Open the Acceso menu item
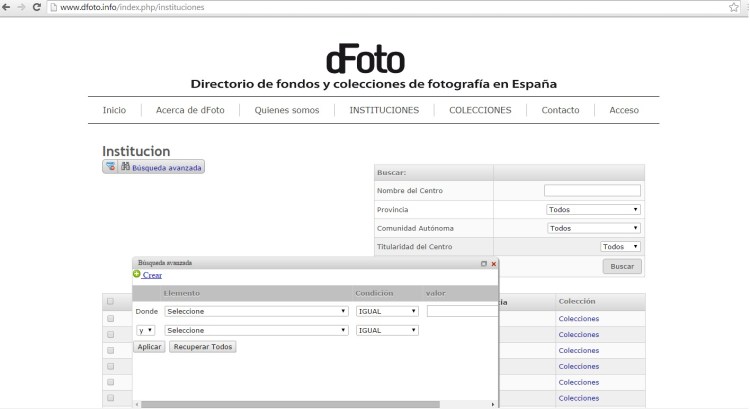The width and height of the screenshot is (750, 409). pos(624,110)
